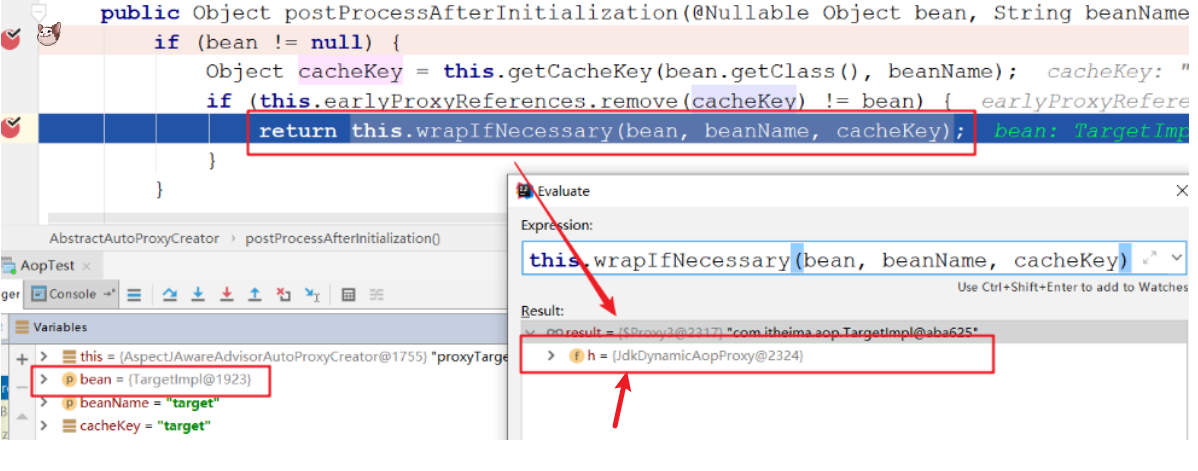This screenshot has height=471, width=1198.
Task: Click the Evaluate dialog title text
Action: point(564,191)
